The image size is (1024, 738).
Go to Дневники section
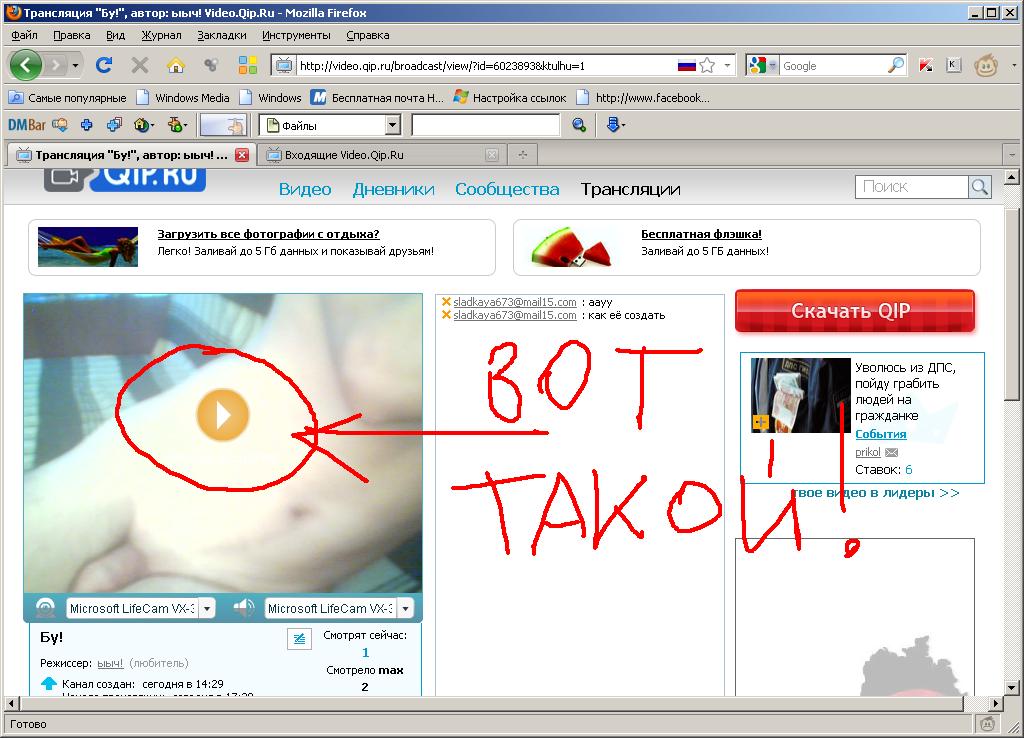(x=394, y=189)
